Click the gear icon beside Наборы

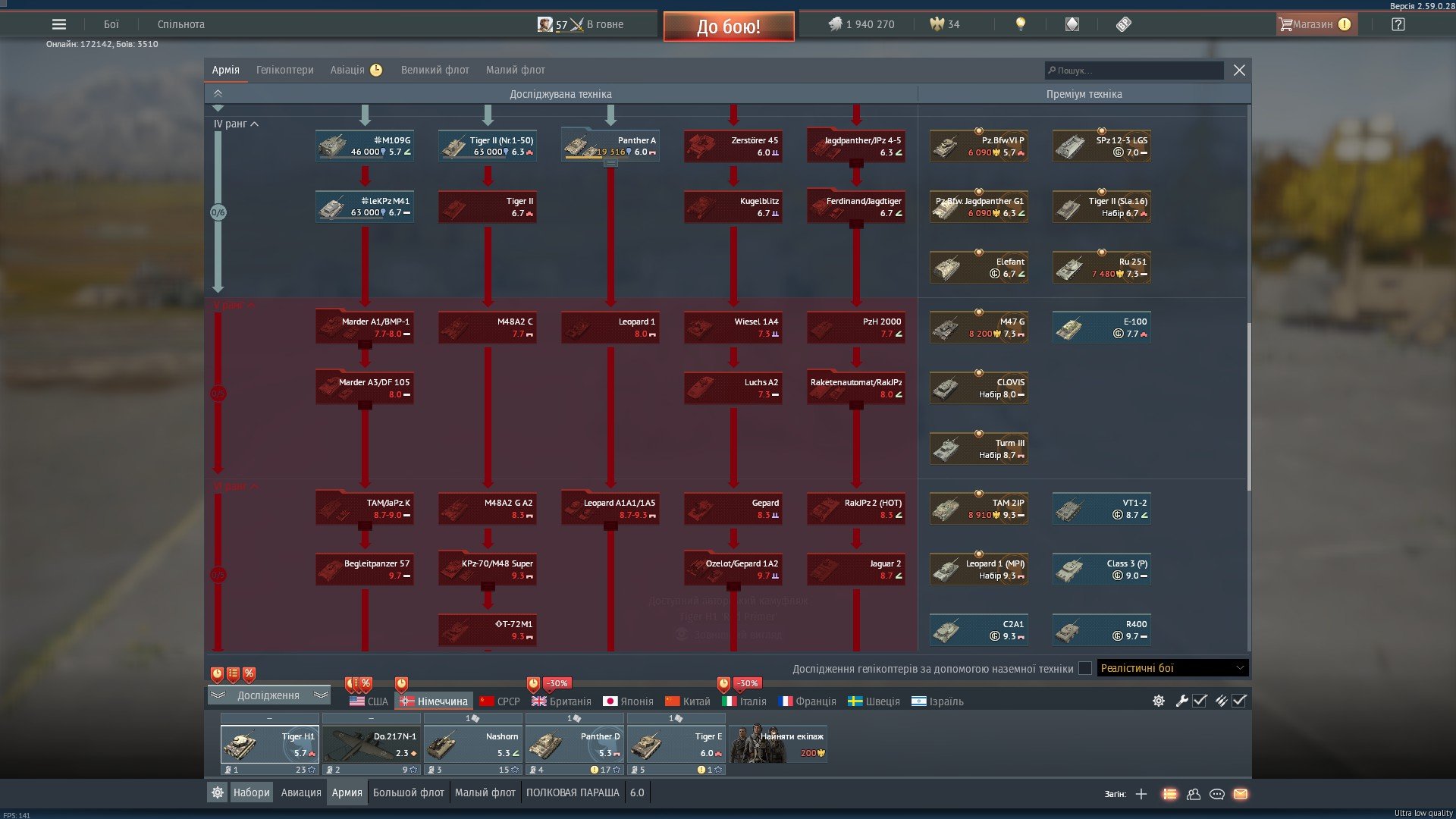pos(218,792)
